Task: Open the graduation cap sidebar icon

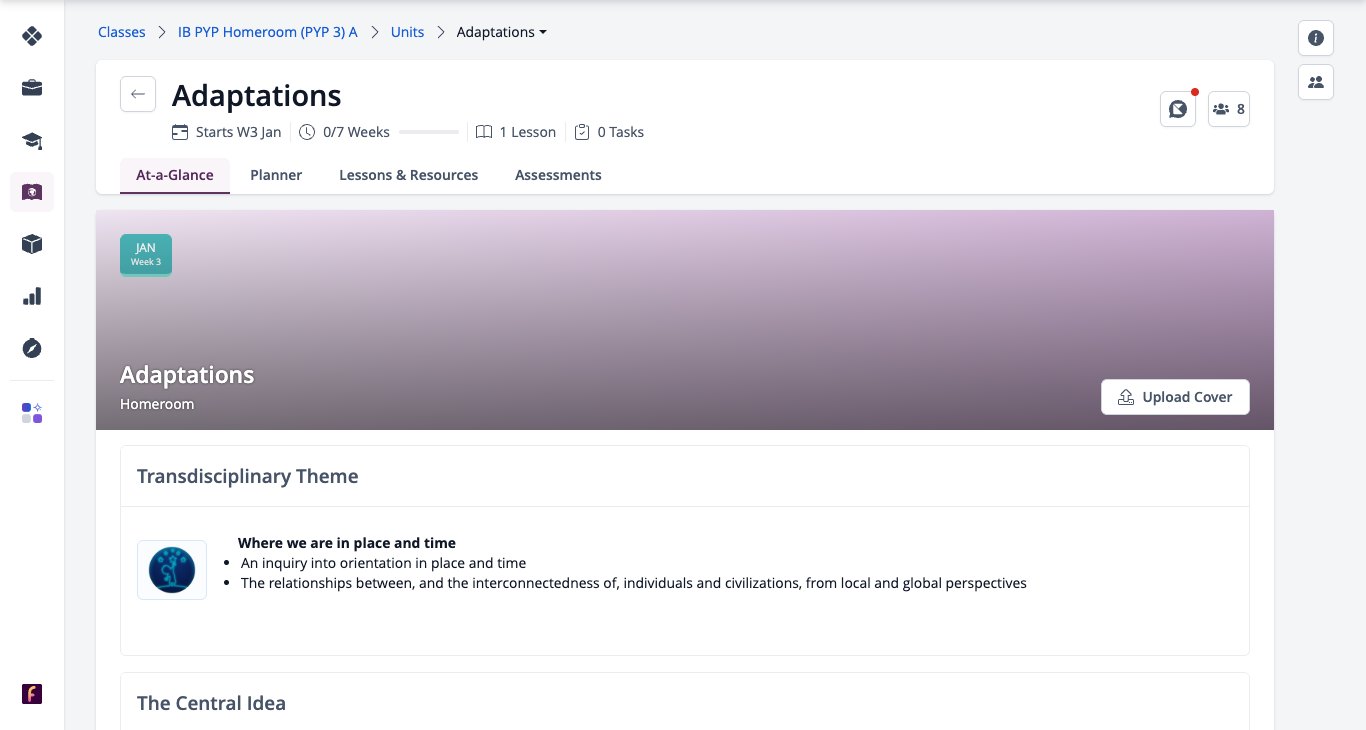Action: (x=32, y=140)
